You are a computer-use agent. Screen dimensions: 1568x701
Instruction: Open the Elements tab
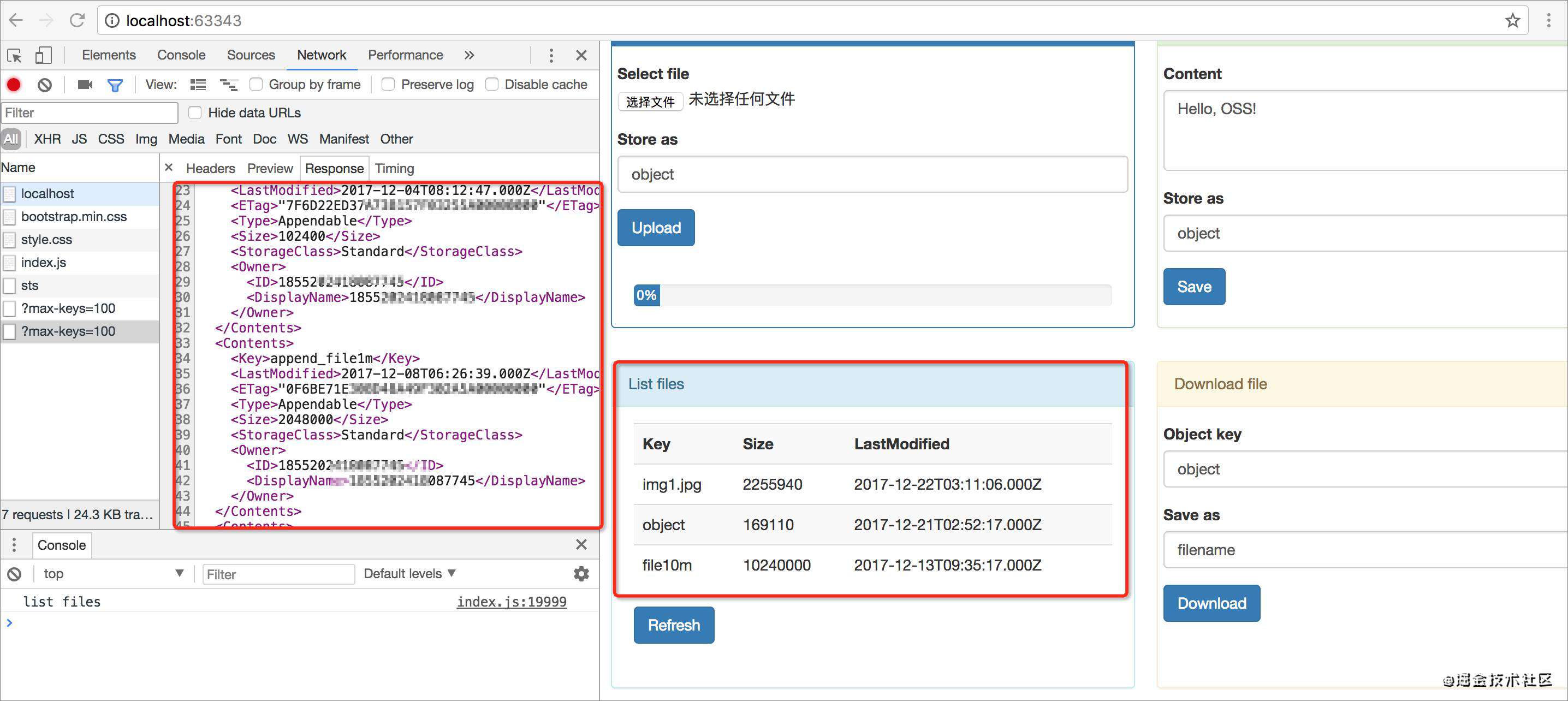(x=109, y=55)
